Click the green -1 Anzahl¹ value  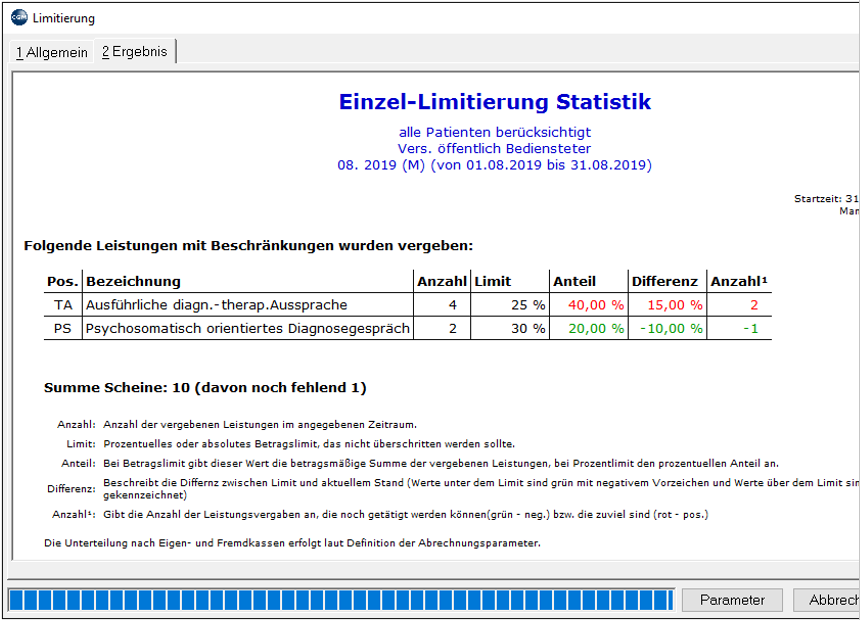(751, 329)
